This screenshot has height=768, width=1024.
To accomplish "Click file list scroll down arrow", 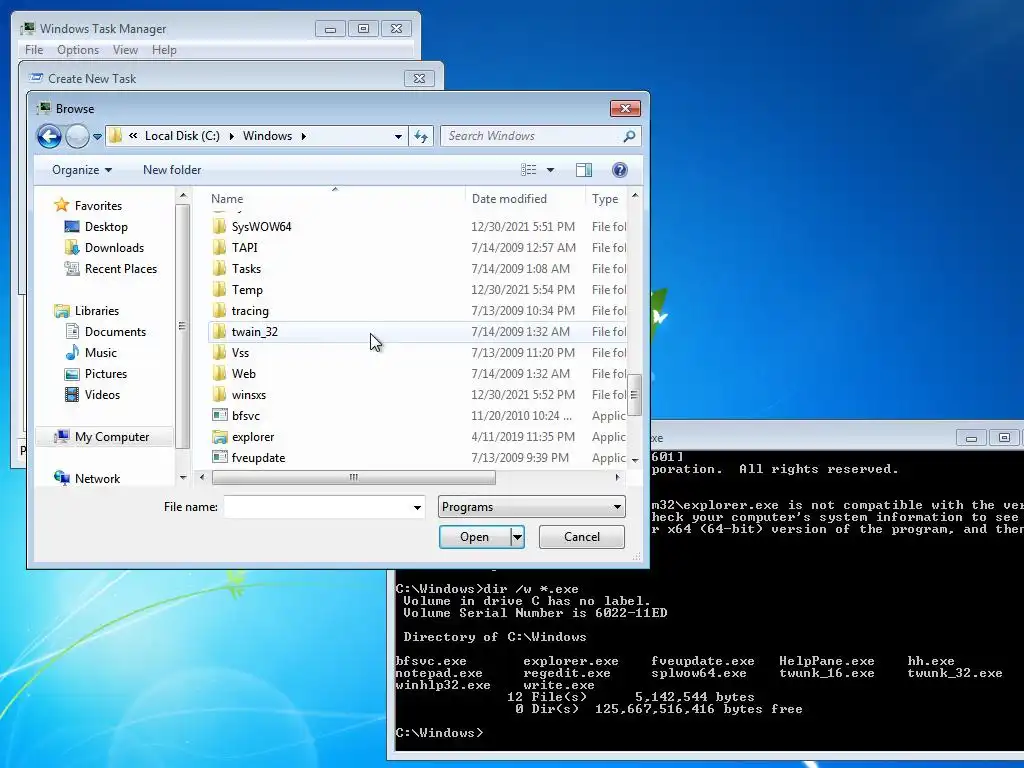I will pos(635,460).
